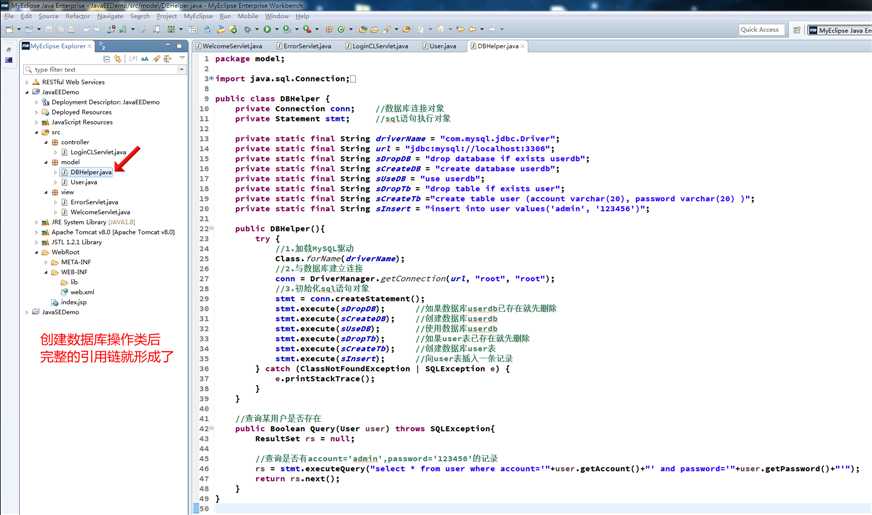Collapse the view package node
This screenshot has height=515, width=872.
(x=46, y=192)
